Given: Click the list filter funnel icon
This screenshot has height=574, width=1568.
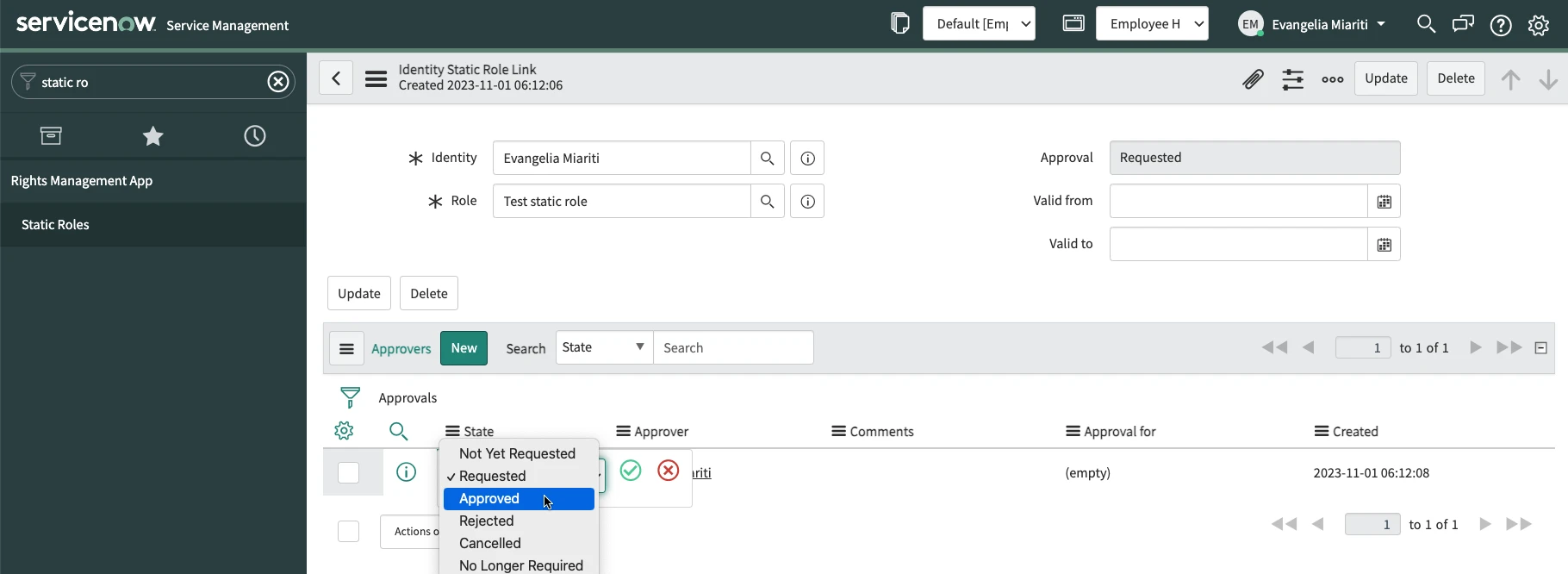Looking at the screenshot, I should (350, 397).
